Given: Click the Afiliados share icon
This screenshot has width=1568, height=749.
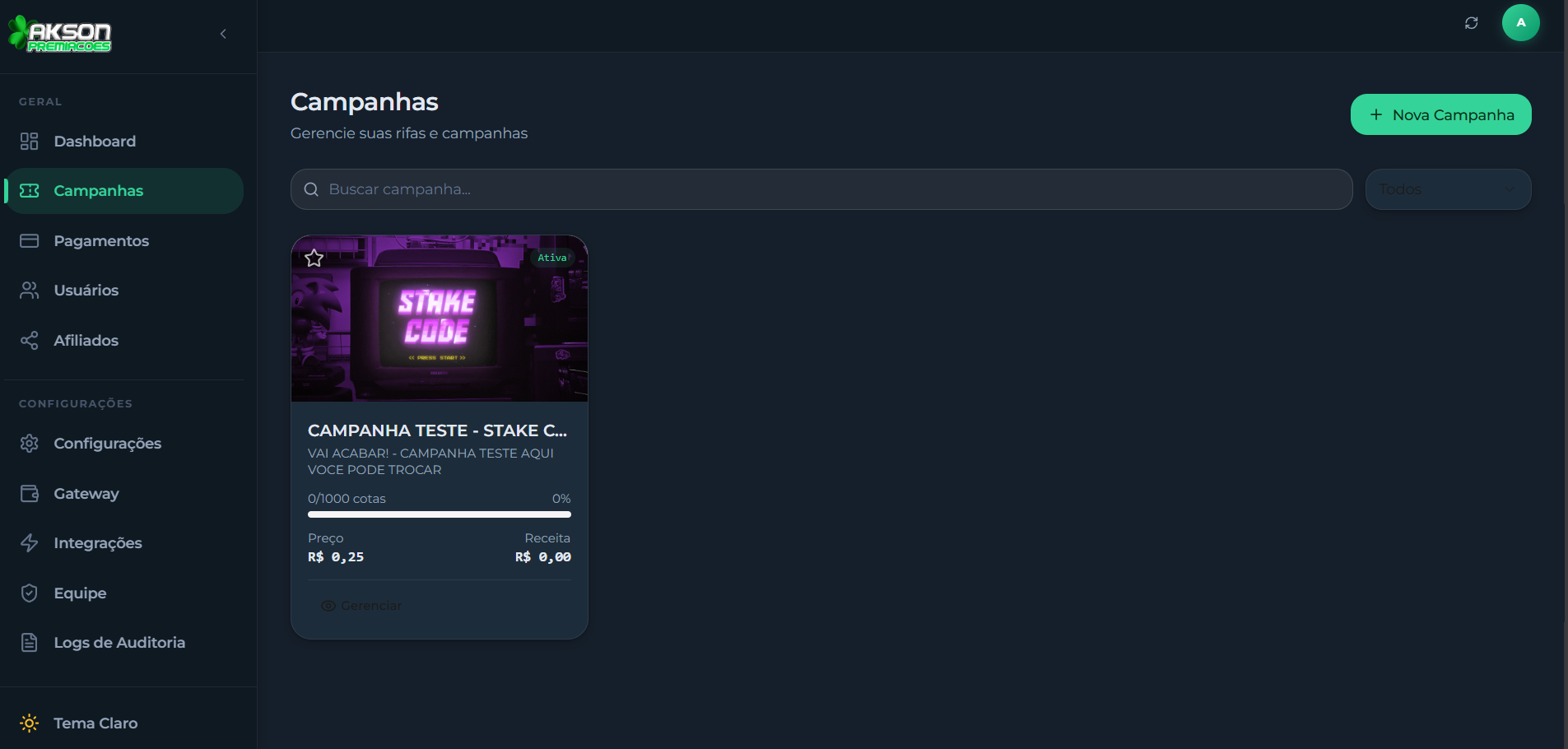Looking at the screenshot, I should coord(30,341).
